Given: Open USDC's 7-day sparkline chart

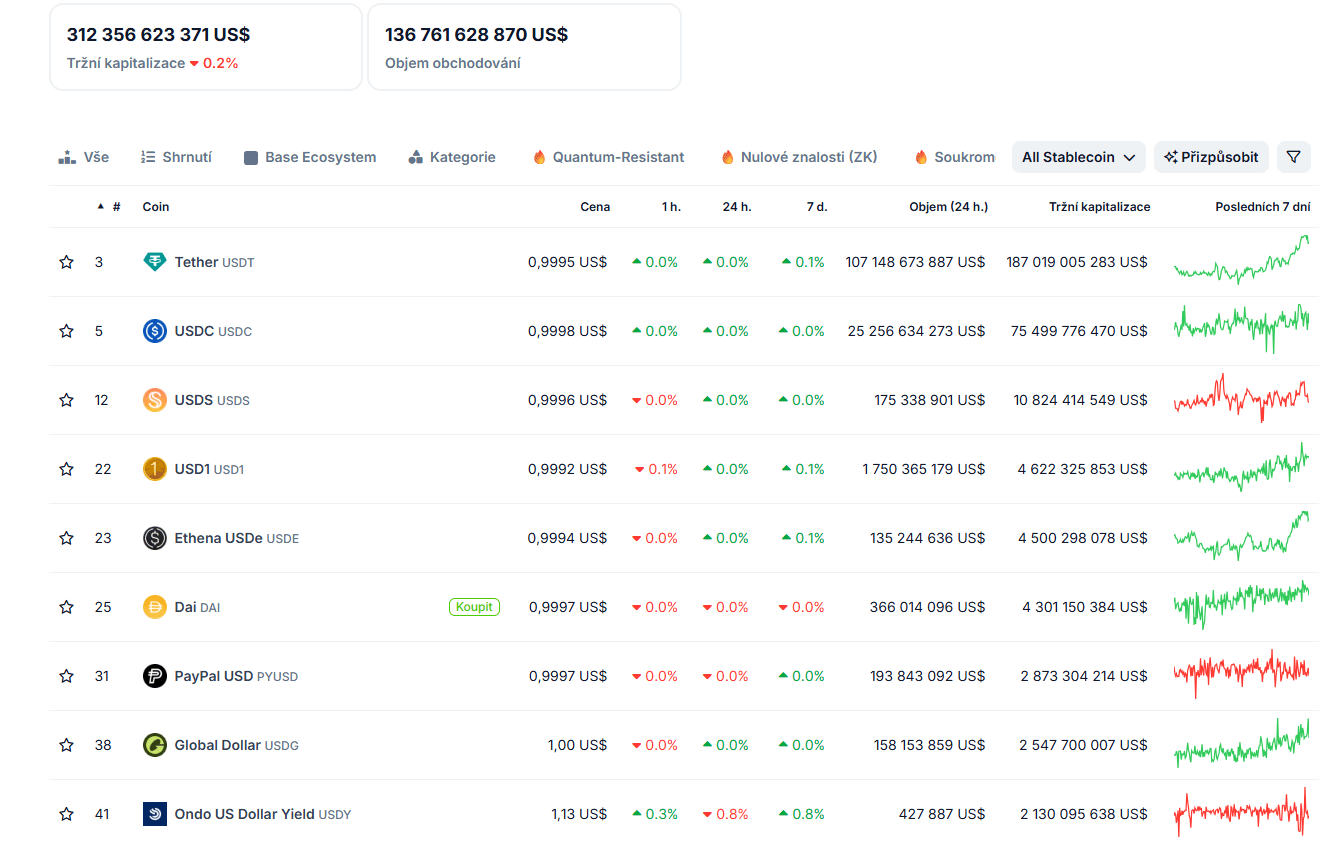Looking at the screenshot, I should click(1241, 329).
